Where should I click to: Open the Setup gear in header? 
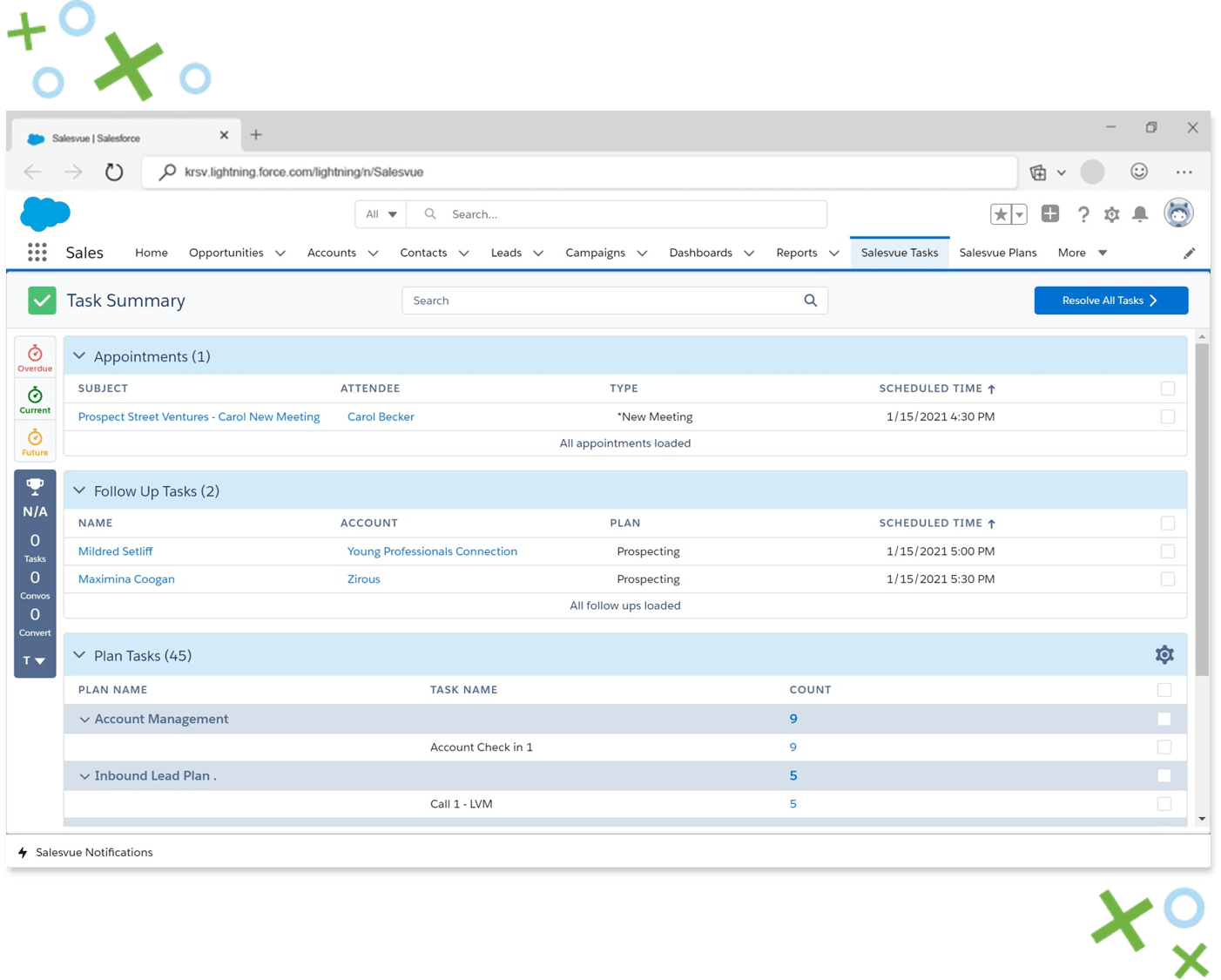coord(1111,214)
